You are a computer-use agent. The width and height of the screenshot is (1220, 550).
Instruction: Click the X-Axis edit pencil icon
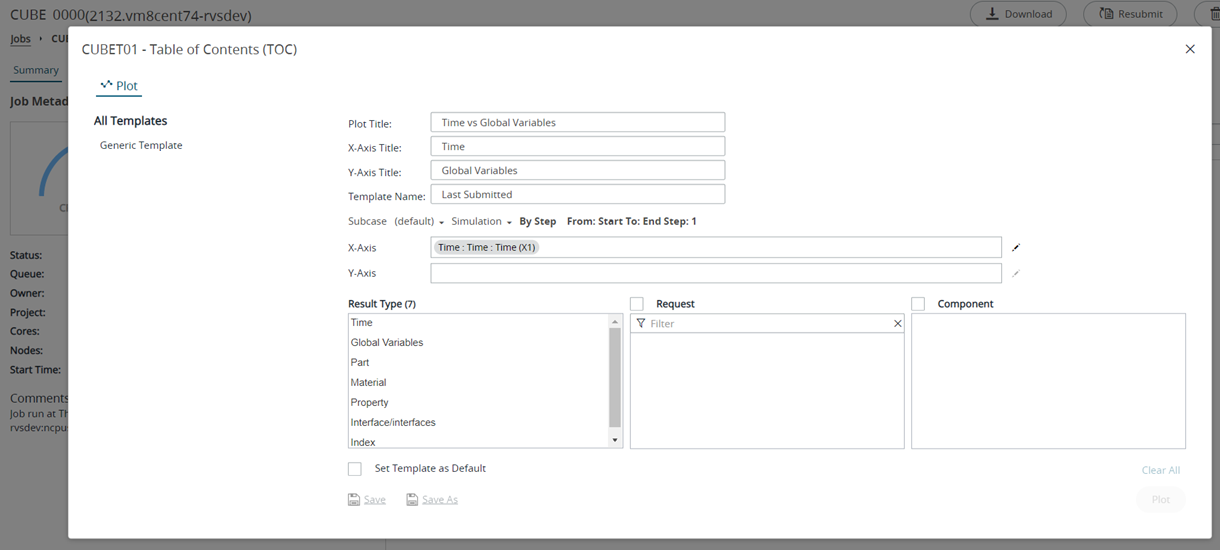[1016, 247]
